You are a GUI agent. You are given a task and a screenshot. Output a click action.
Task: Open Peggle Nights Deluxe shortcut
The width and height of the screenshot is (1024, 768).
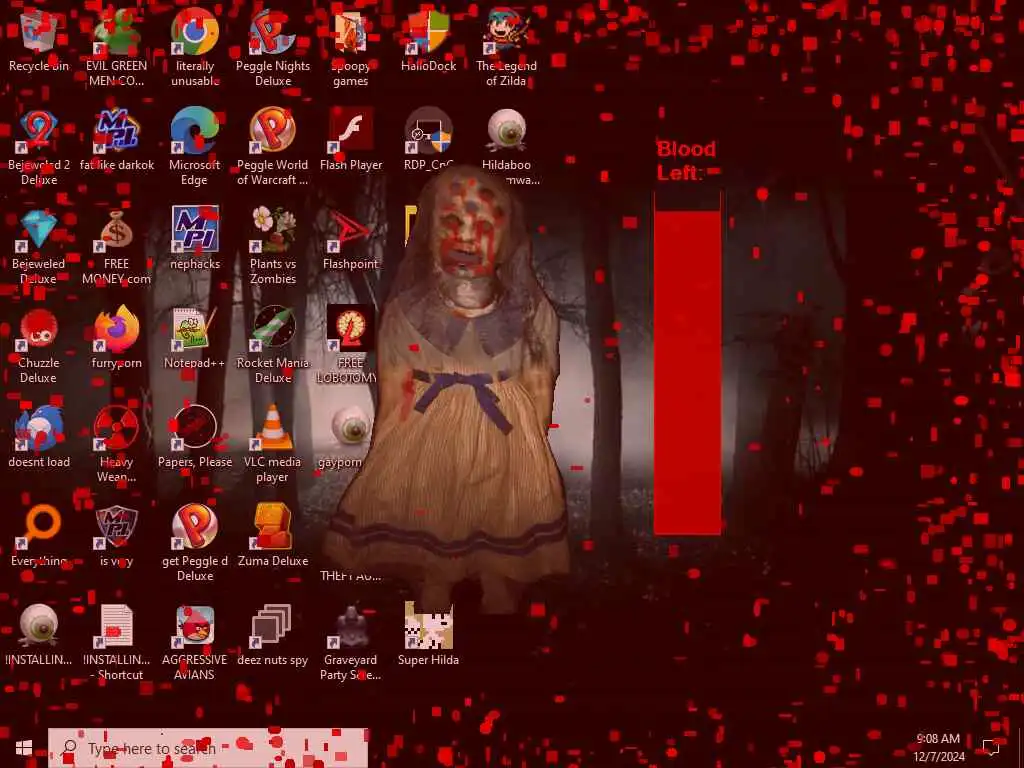click(272, 32)
